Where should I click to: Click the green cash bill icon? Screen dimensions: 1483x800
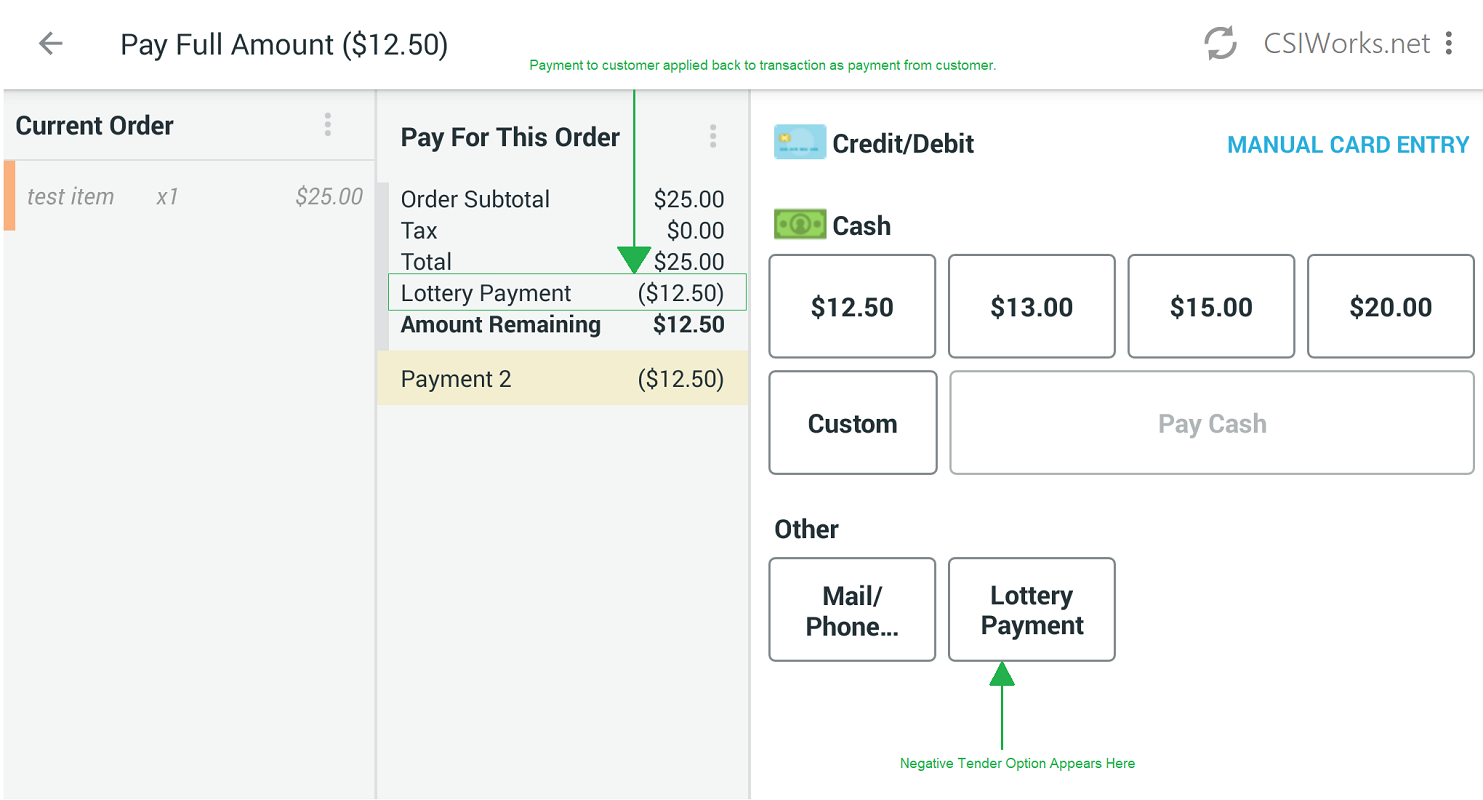799,225
